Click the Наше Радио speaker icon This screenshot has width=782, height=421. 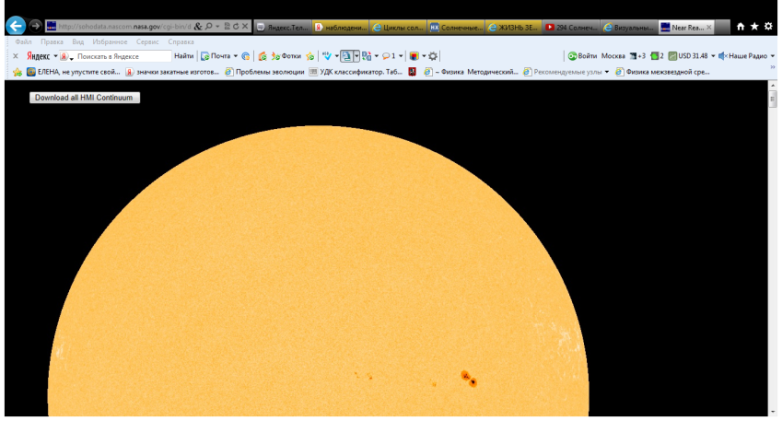722,56
